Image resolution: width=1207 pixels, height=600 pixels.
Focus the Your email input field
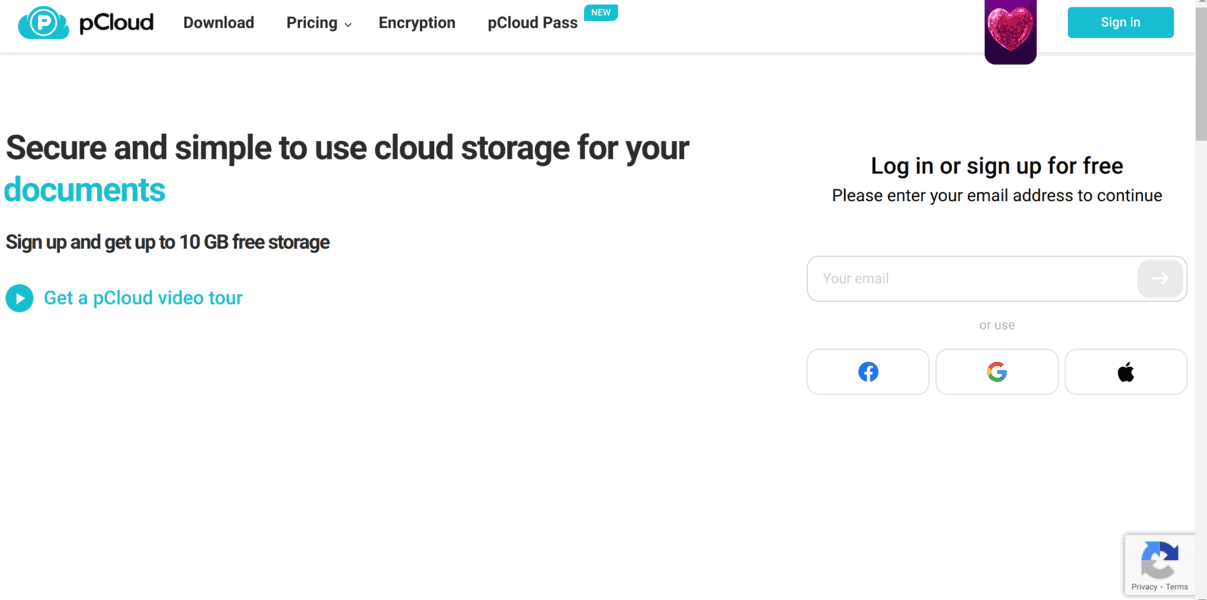(972, 279)
